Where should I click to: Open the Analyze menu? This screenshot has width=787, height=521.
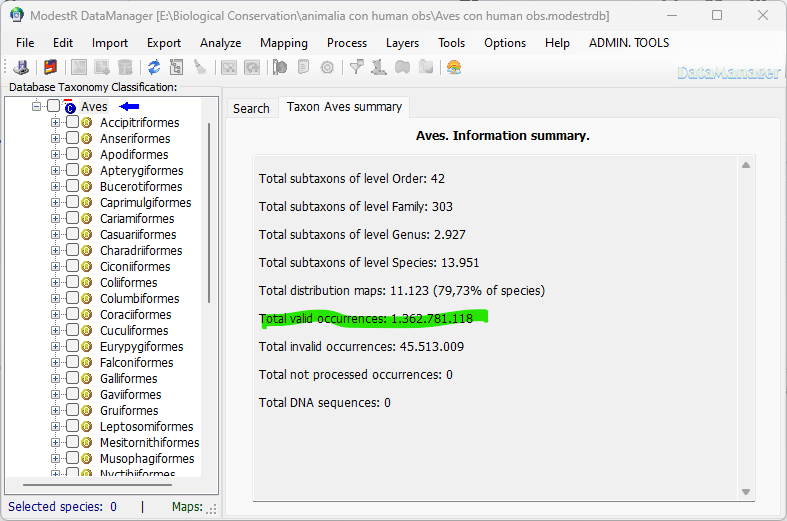220,43
